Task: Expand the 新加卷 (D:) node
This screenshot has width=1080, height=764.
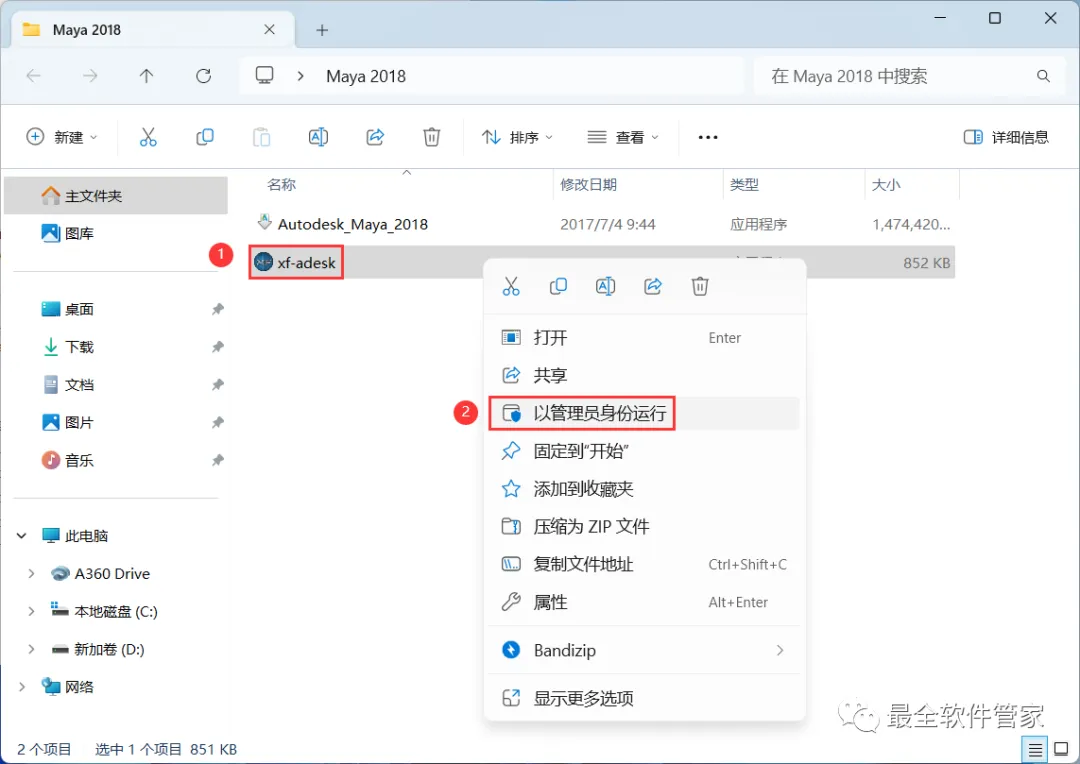Action: (x=31, y=649)
